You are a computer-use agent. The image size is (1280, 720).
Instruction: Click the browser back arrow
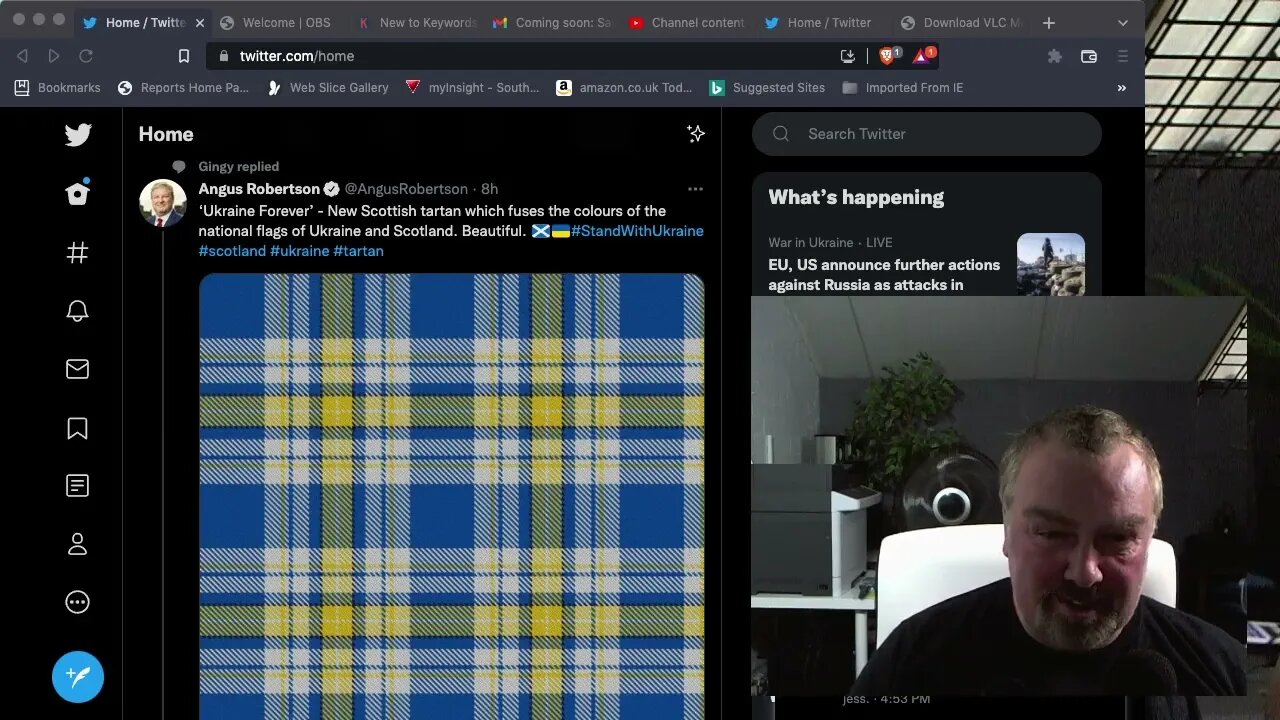[22, 56]
